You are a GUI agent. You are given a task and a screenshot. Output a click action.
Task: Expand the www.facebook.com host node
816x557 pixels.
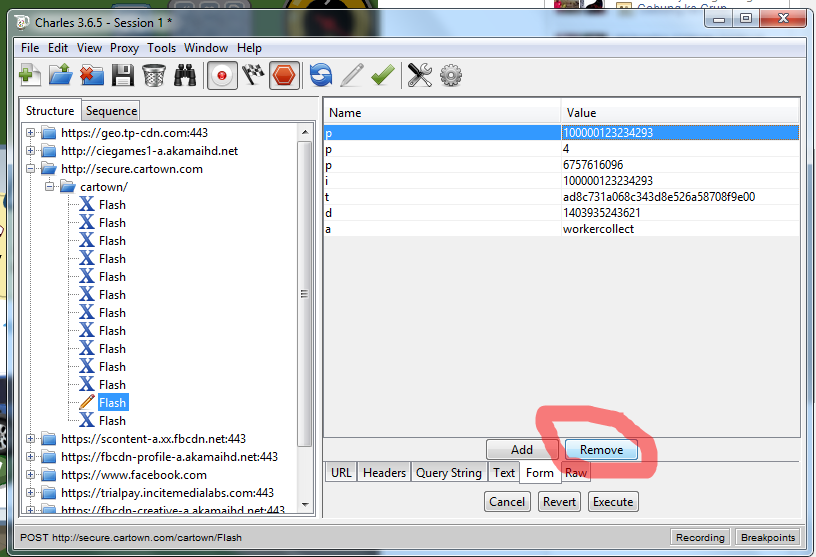click(x=31, y=475)
